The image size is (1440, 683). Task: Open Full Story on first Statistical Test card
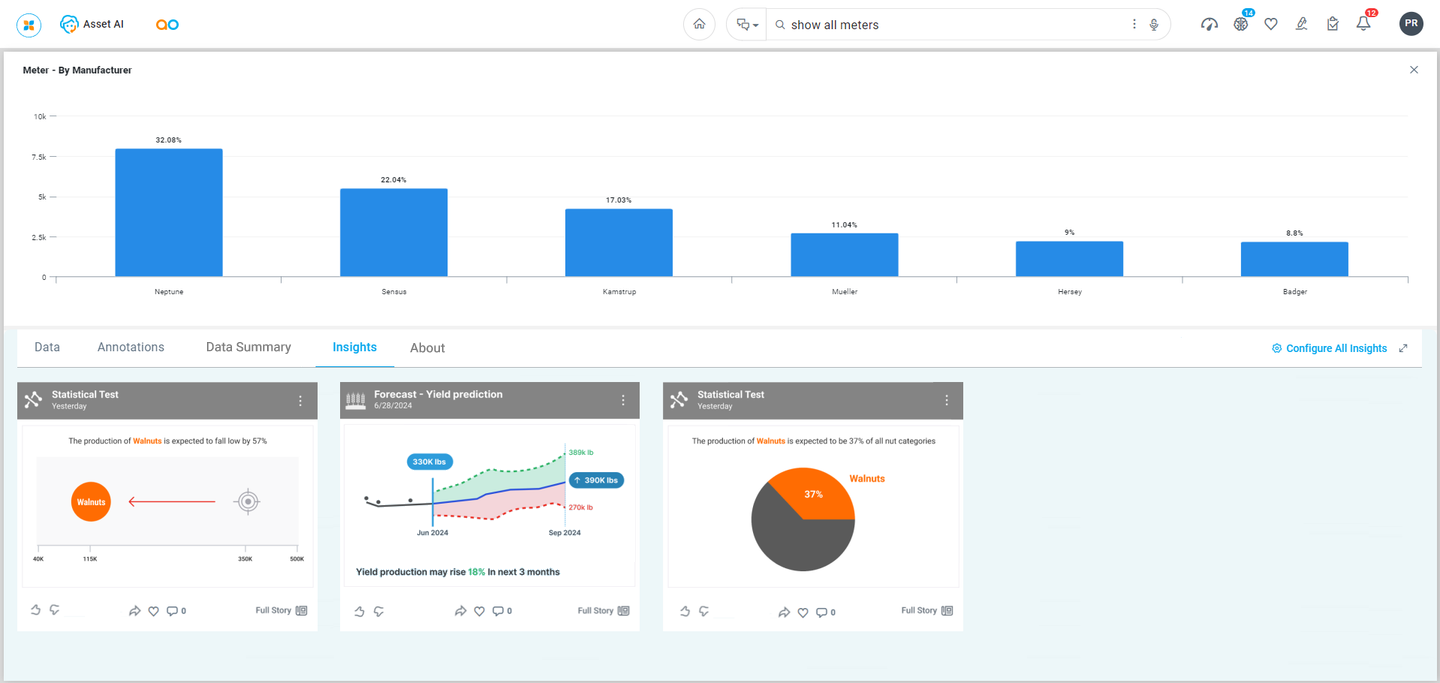pos(281,610)
